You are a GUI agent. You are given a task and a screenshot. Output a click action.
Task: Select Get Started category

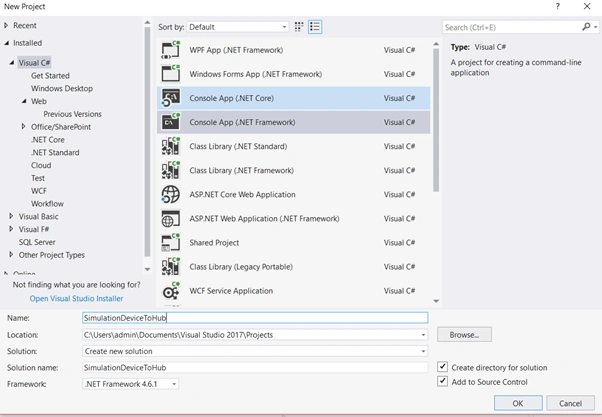(x=50, y=76)
